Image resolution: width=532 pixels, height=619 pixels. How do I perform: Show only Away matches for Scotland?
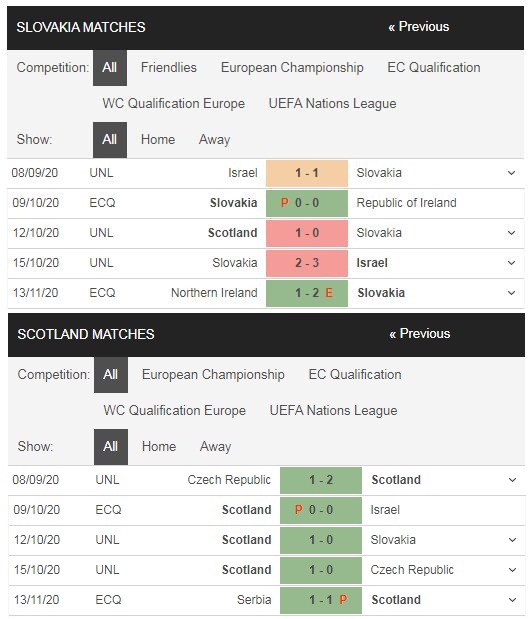click(215, 446)
